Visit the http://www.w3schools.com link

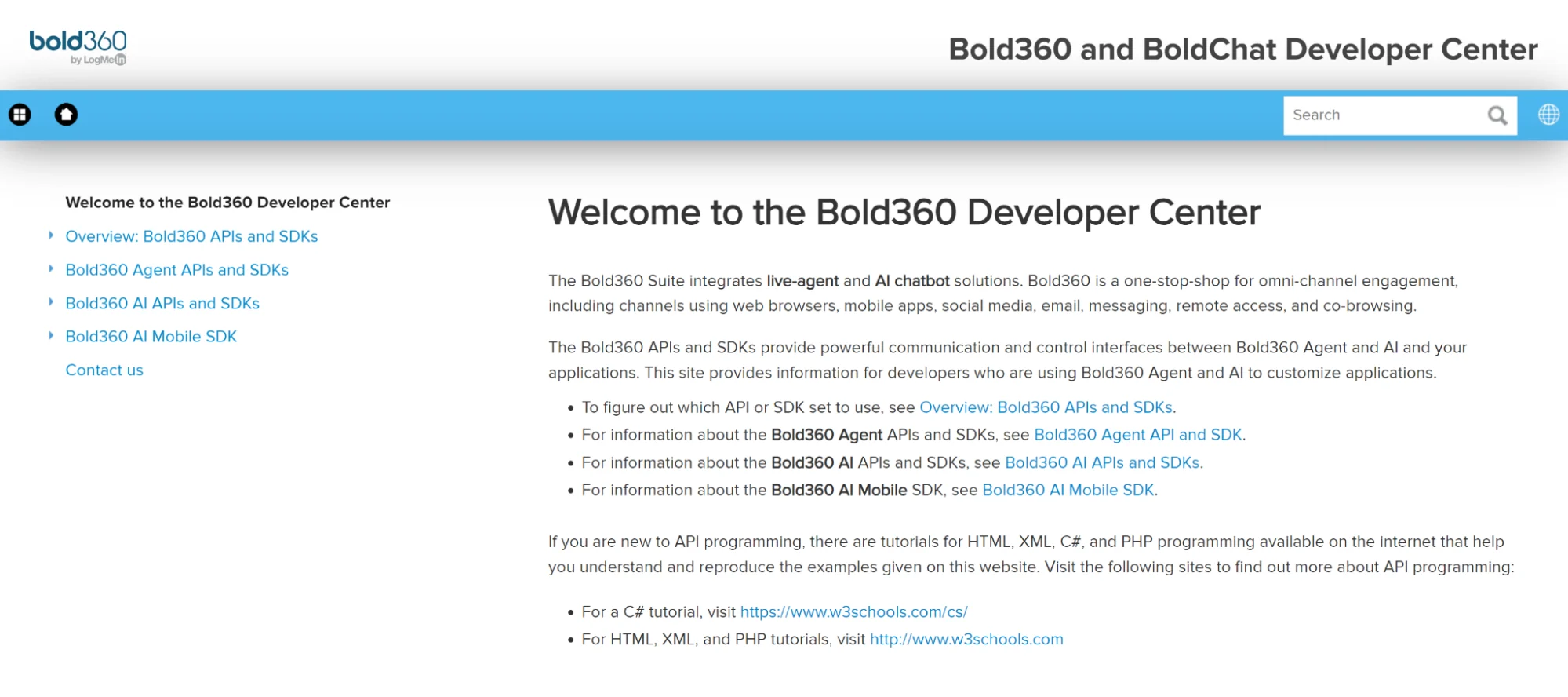coord(966,640)
